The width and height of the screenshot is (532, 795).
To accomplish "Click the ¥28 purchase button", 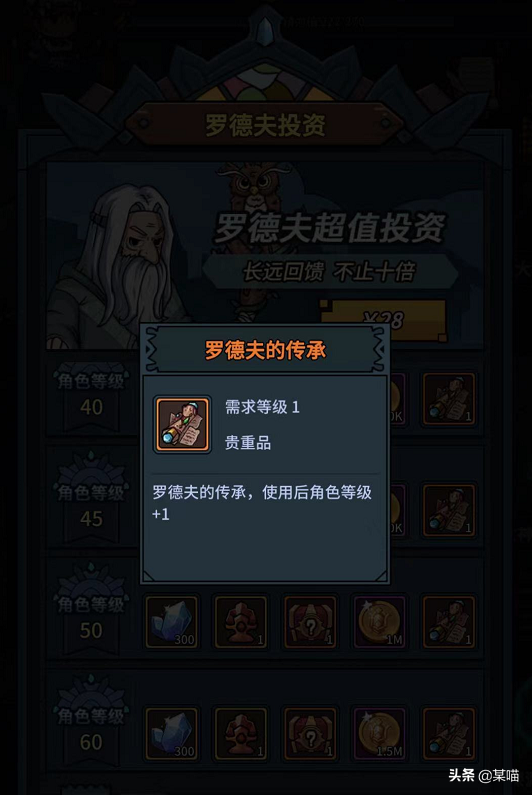I will [x=383, y=319].
